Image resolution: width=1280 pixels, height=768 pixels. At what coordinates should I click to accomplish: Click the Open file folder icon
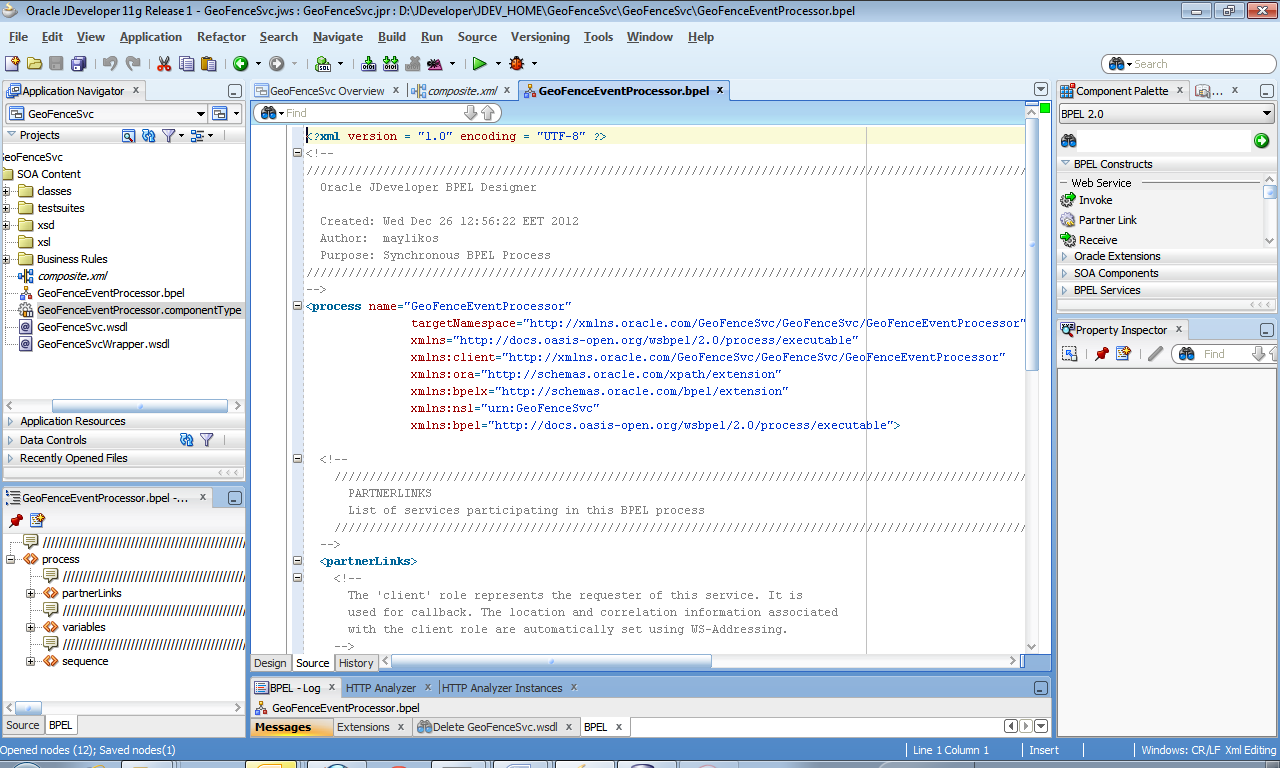[x=34, y=63]
